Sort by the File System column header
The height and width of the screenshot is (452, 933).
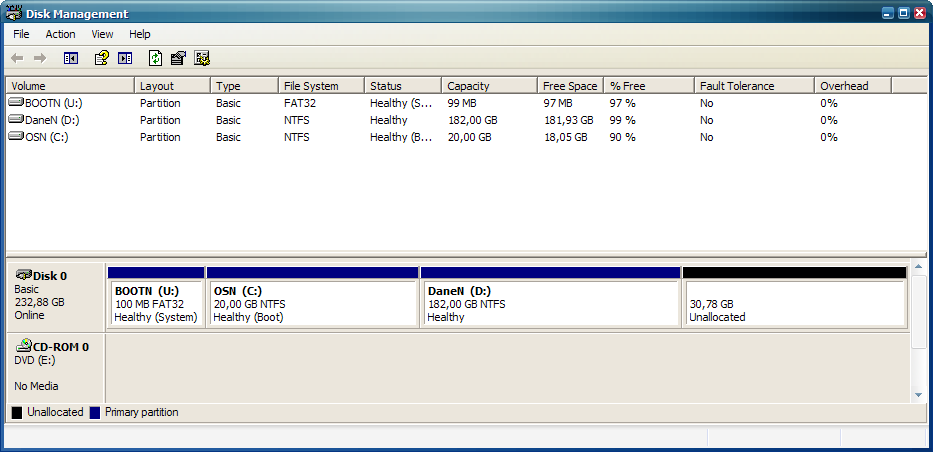pos(321,86)
